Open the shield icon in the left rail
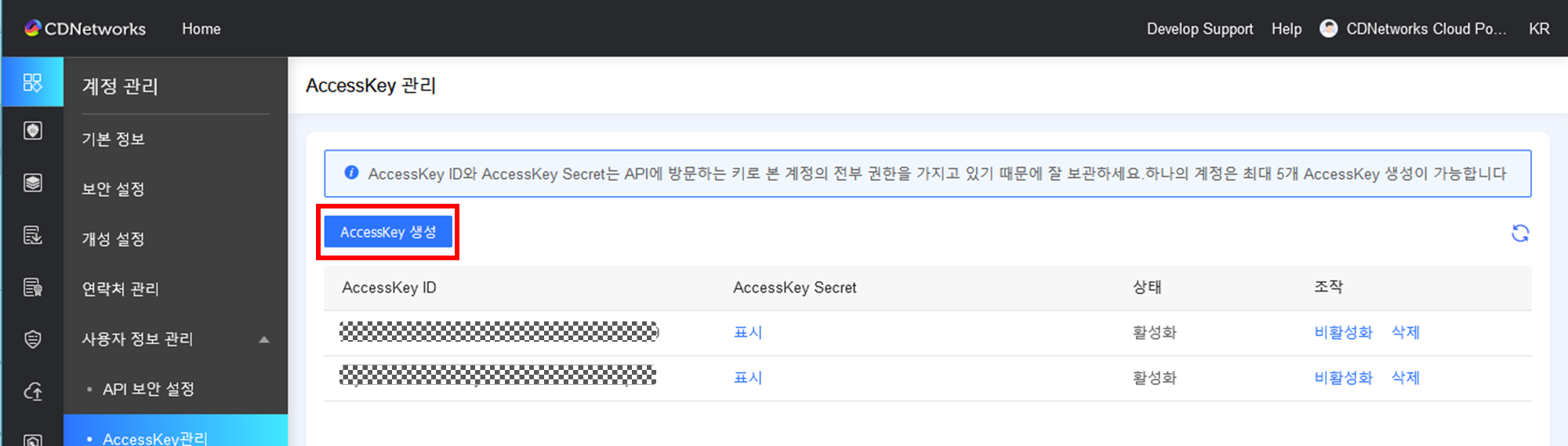The height and width of the screenshot is (446, 1568). [x=32, y=131]
